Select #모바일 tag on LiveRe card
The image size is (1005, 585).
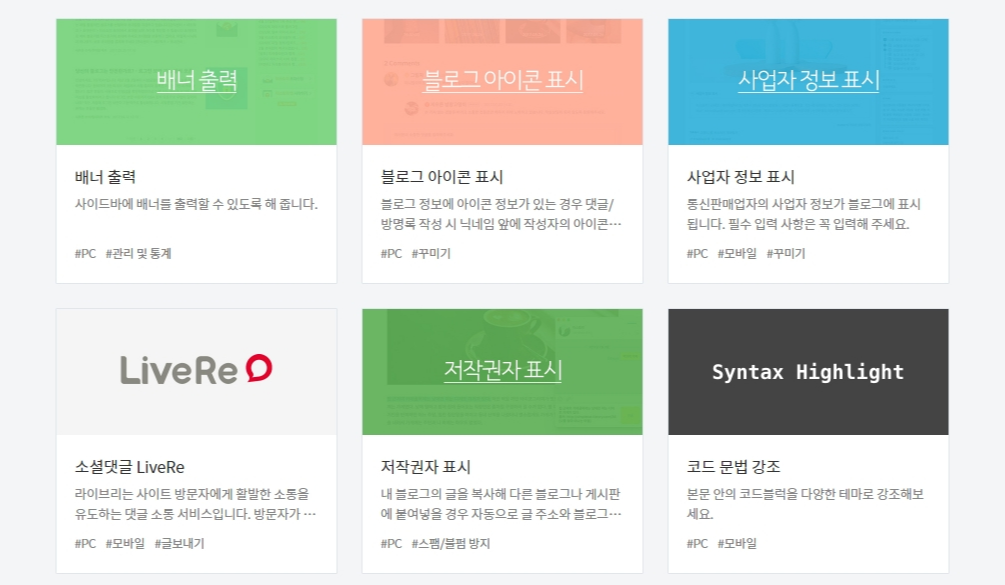[x=125, y=543]
